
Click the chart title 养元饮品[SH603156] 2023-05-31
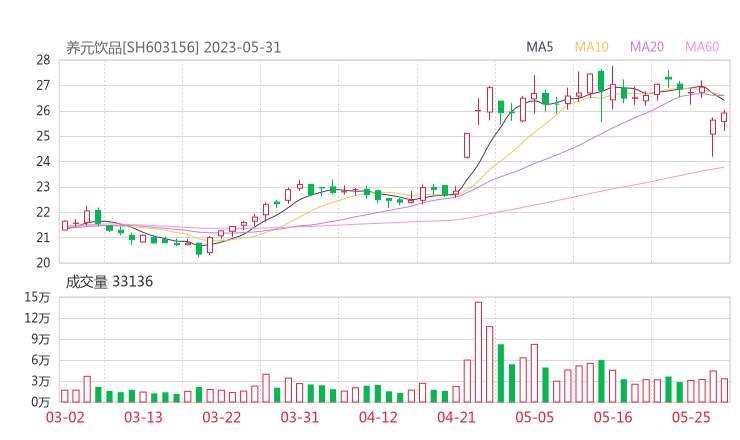coord(173,48)
